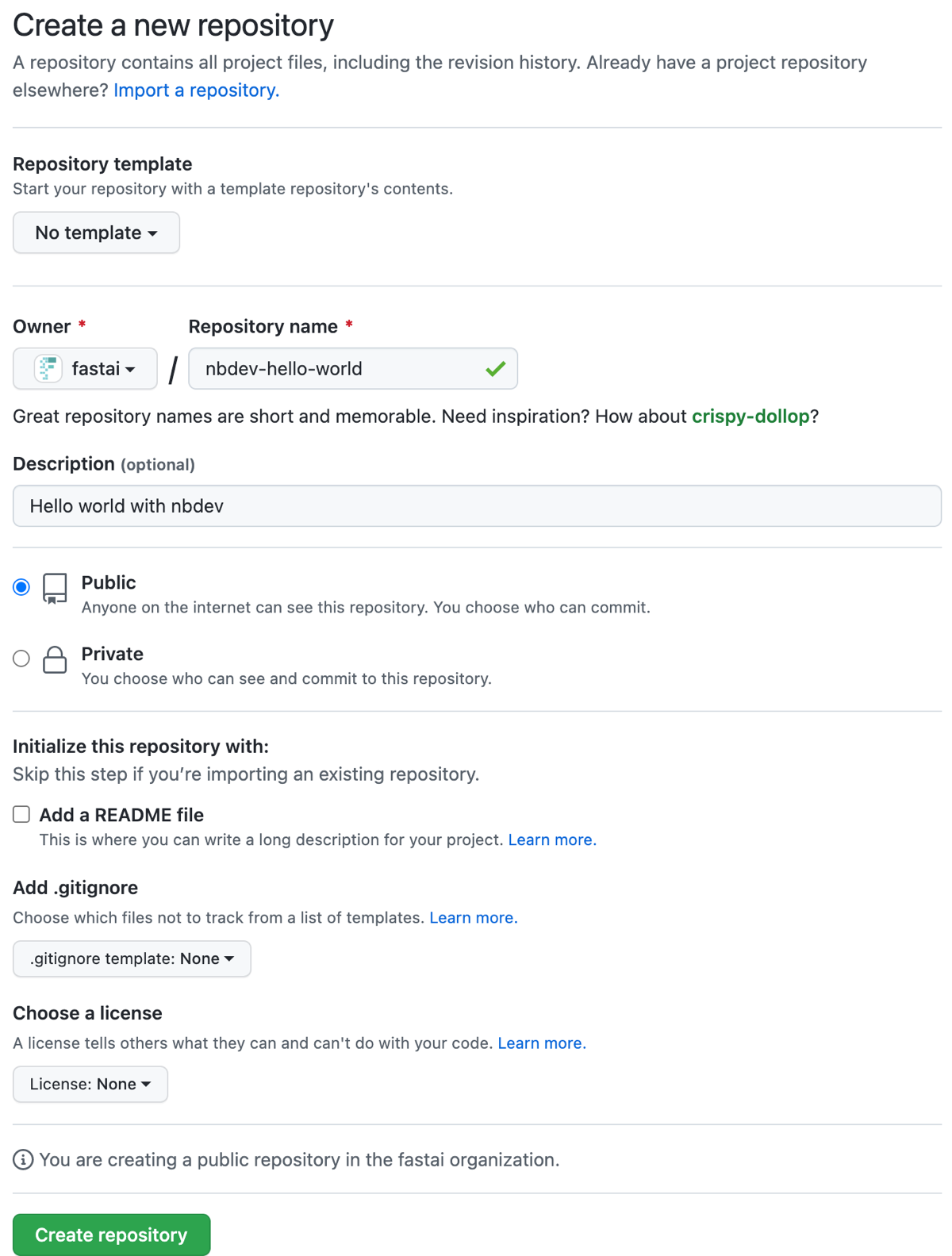Select the Public visibility radio button
The width and height of the screenshot is (952, 1256).
(x=21, y=587)
